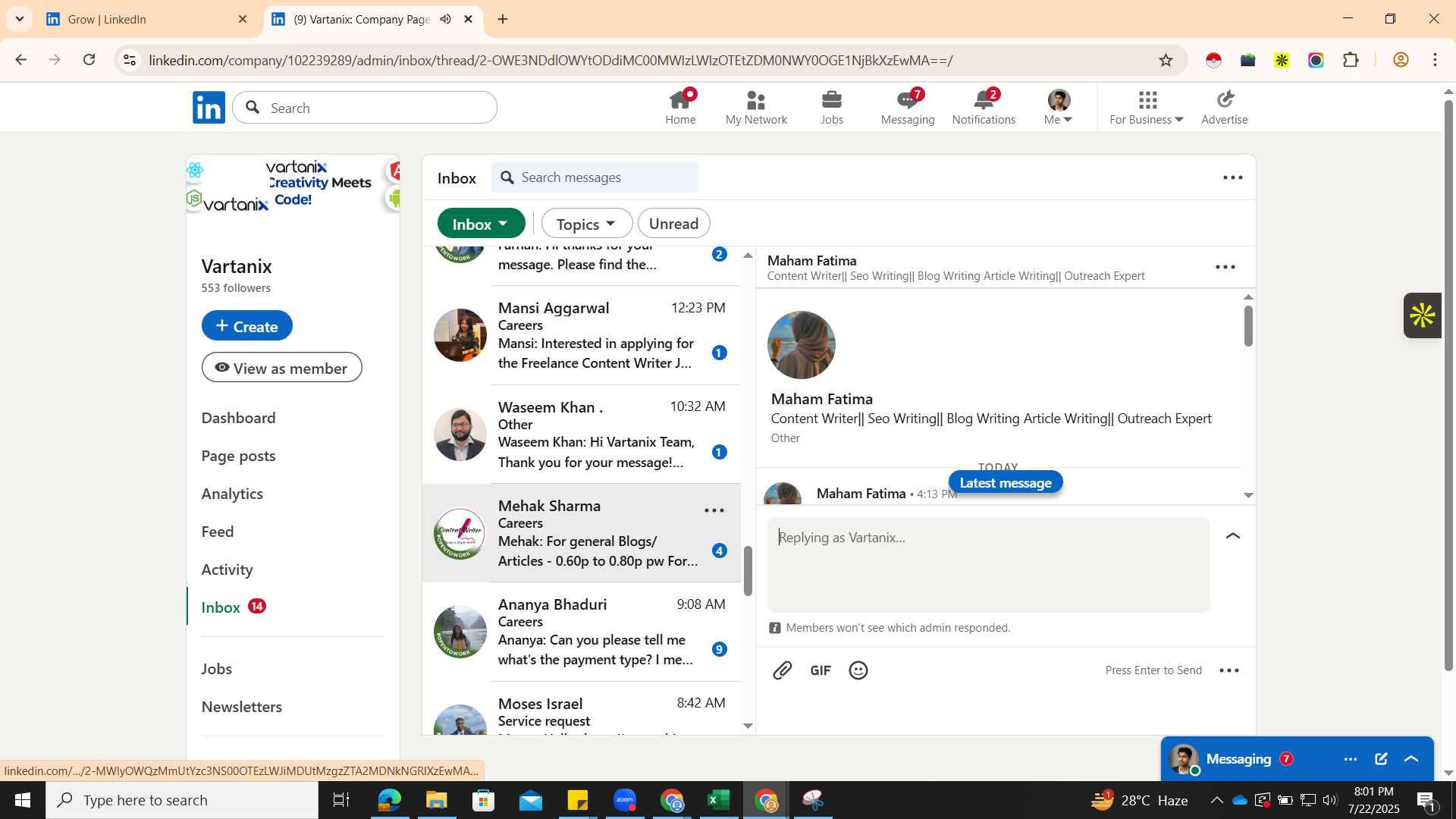The width and height of the screenshot is (1456, 819).
Task: Expand the Inbox filter dropdown
Action: 481,224
